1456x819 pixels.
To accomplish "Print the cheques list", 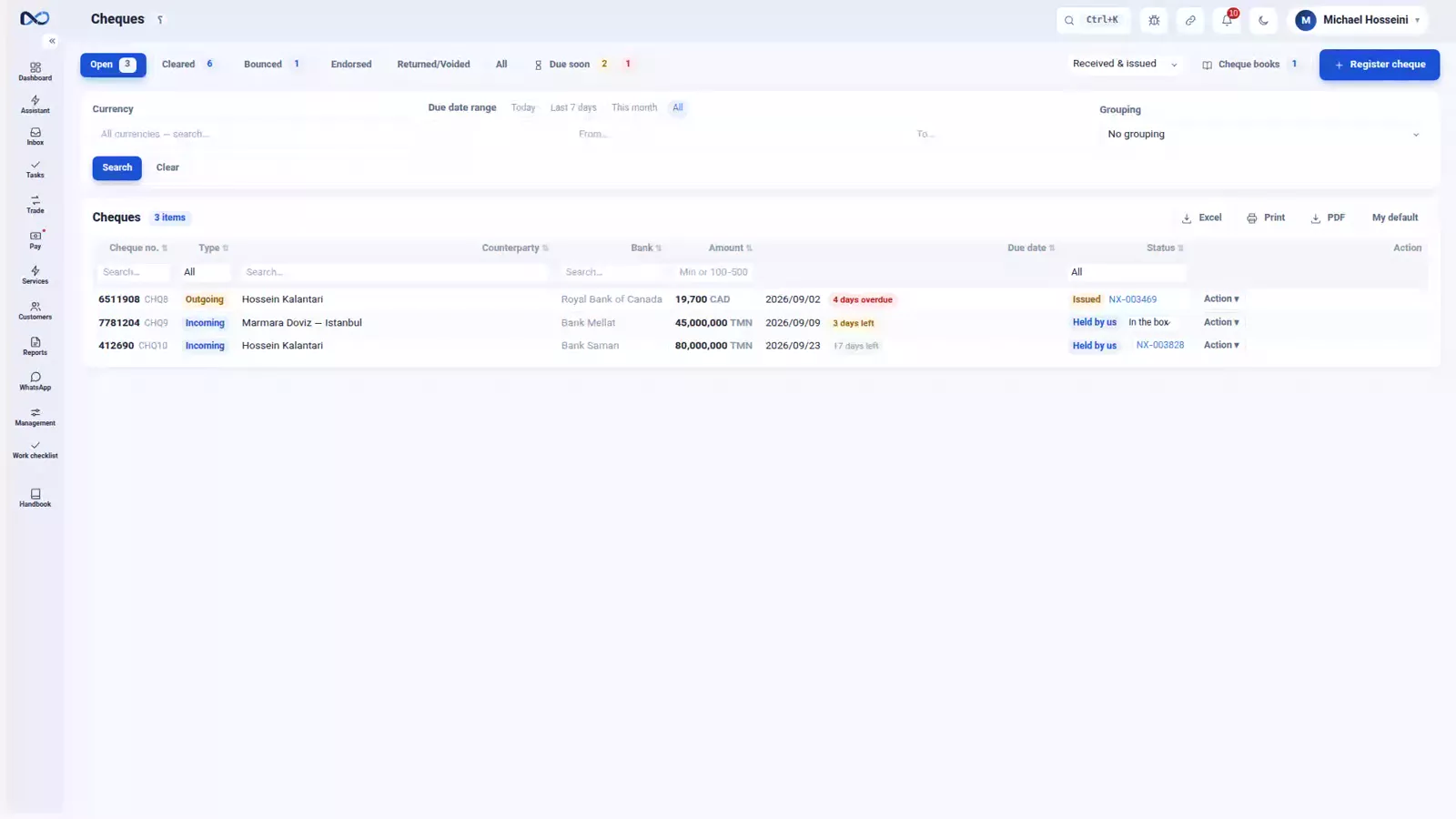I will coord(1266,217).
